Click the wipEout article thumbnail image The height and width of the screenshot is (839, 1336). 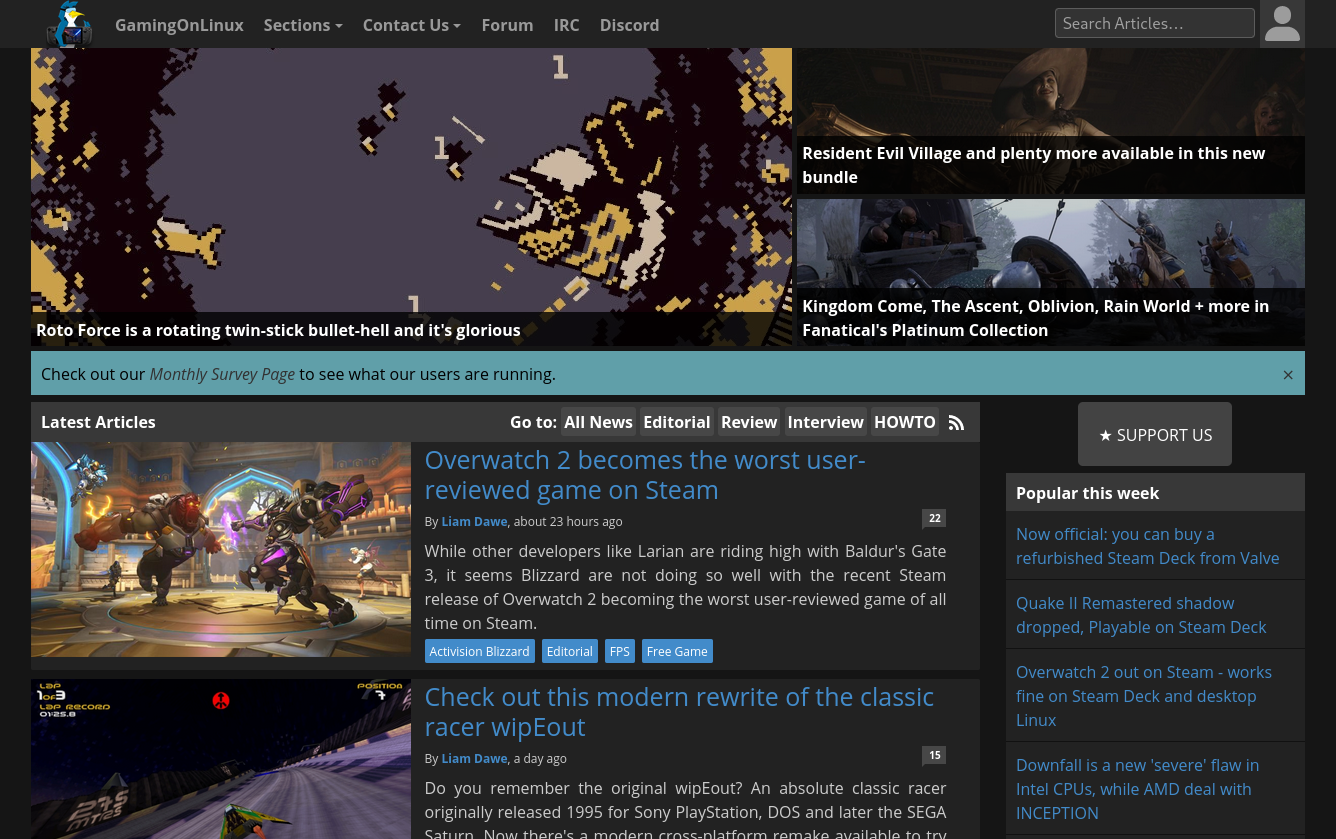point(221,759)
